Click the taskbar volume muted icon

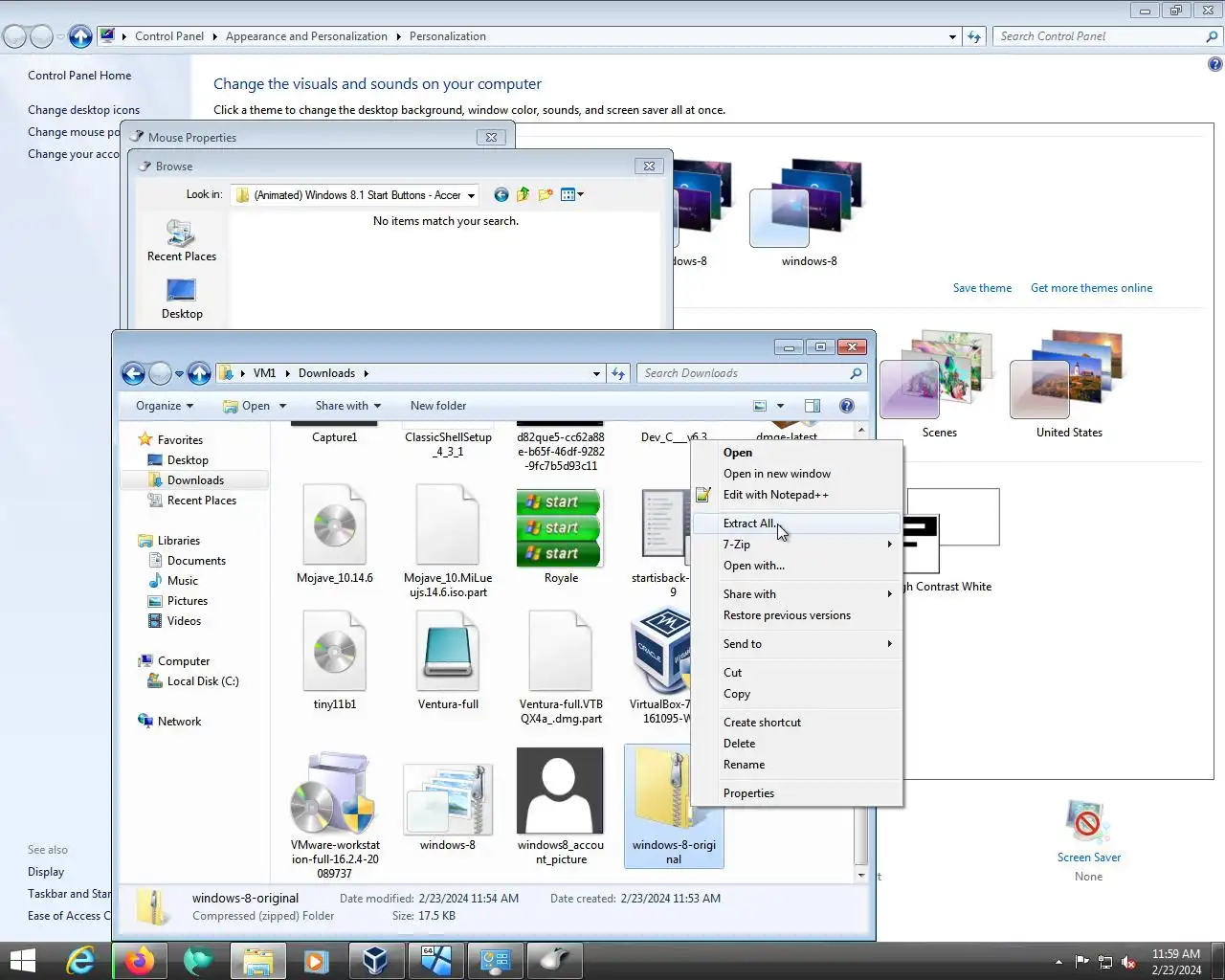(1128, 962)
